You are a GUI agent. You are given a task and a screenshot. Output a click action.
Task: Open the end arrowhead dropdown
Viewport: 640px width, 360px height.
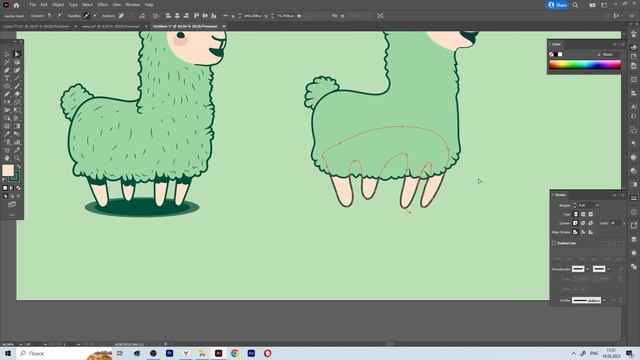point(609,269)
